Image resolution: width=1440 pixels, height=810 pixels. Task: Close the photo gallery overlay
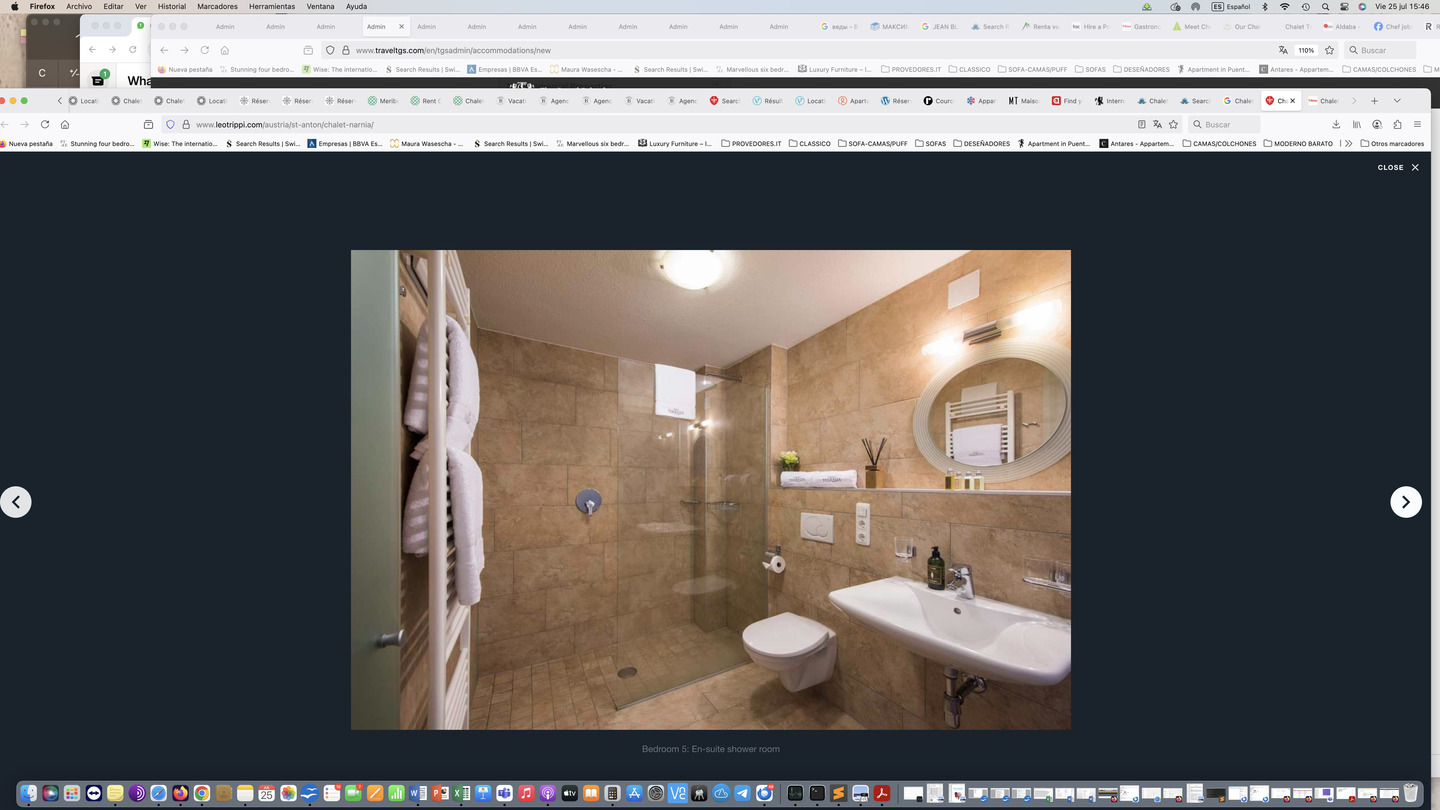tap(1398, 167)
